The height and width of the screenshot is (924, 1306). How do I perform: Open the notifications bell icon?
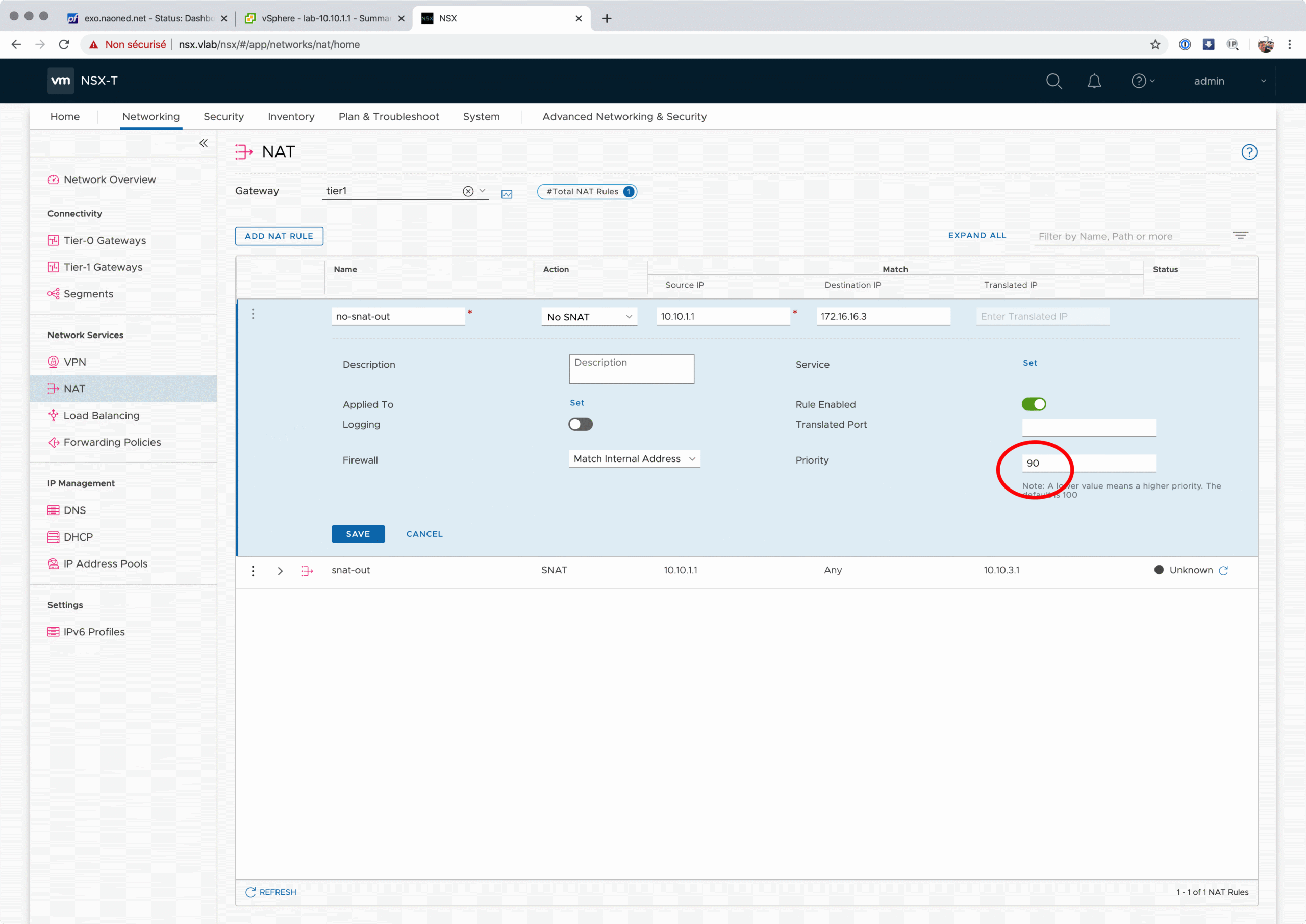click(1094, 81)
